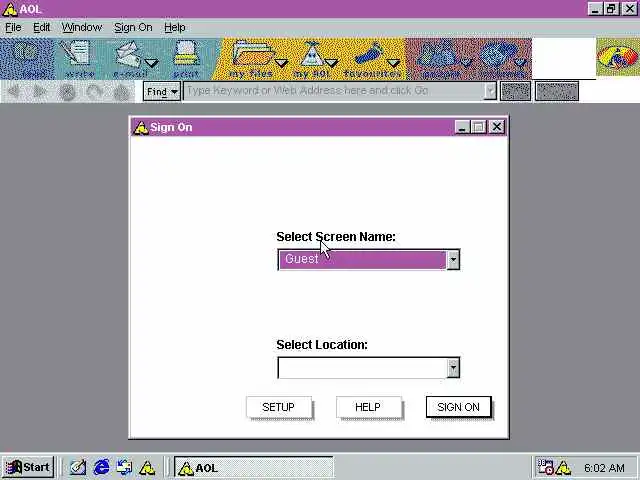This screenshot has width=640, height=480.
Task: Click the AOL quick launch icon
Action: [147, 468]
